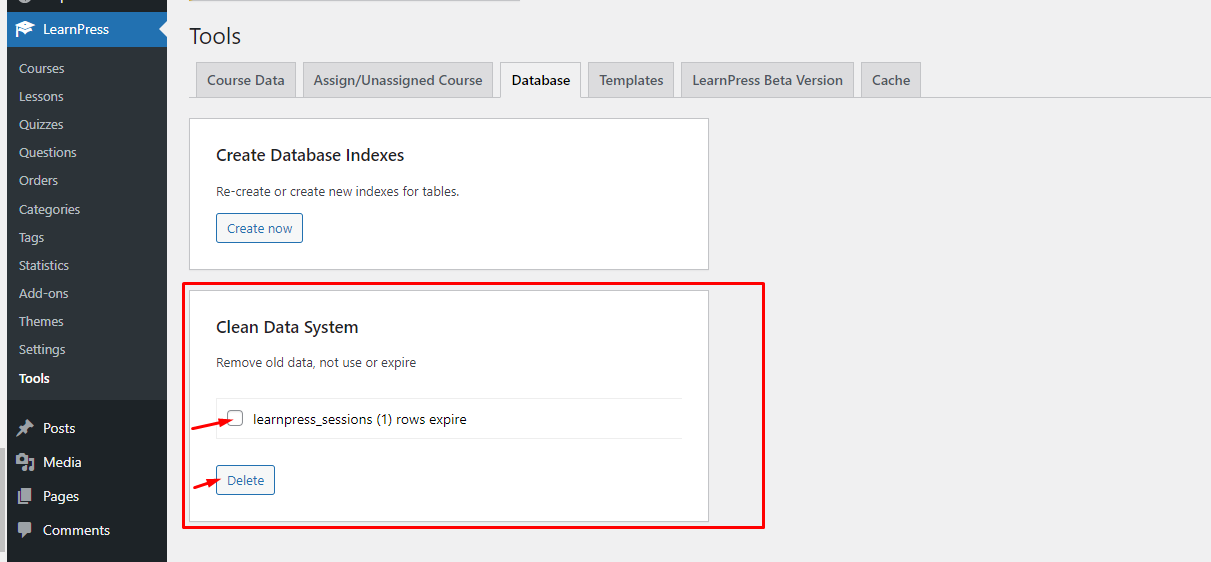Go to Themes in LearnPress submenu
1211x562 pixels.
pos(41,321)
